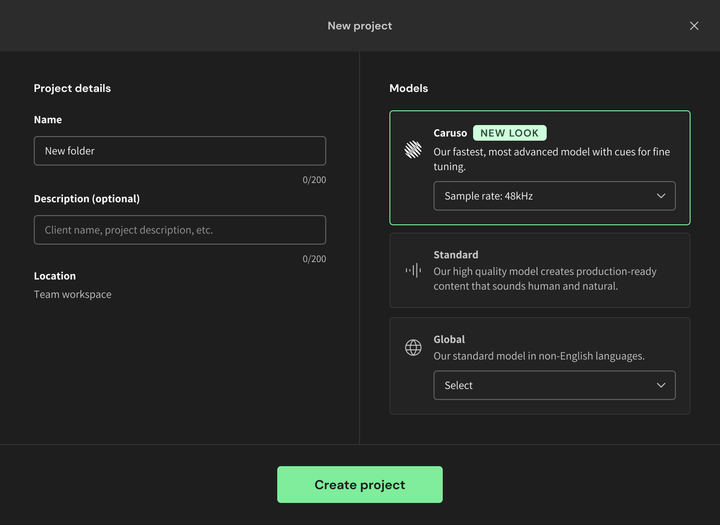This screenshot has height=525, width=720.
Task: Click the NEW LOOK badge
Action: pos(510,133)
